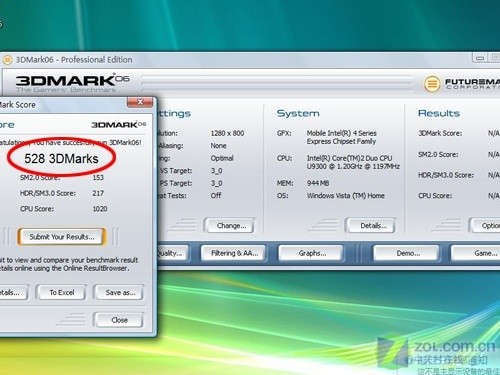Click the Repeat Tests value Off
This screenshot has width=500, height=375.
216,195
